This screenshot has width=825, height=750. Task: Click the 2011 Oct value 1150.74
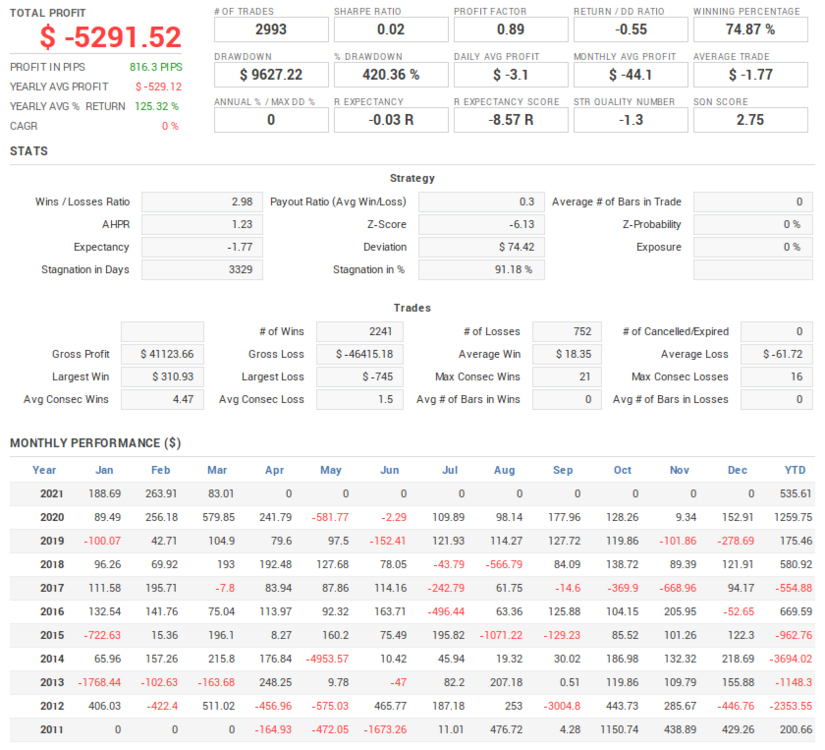(x=619, y=730)
